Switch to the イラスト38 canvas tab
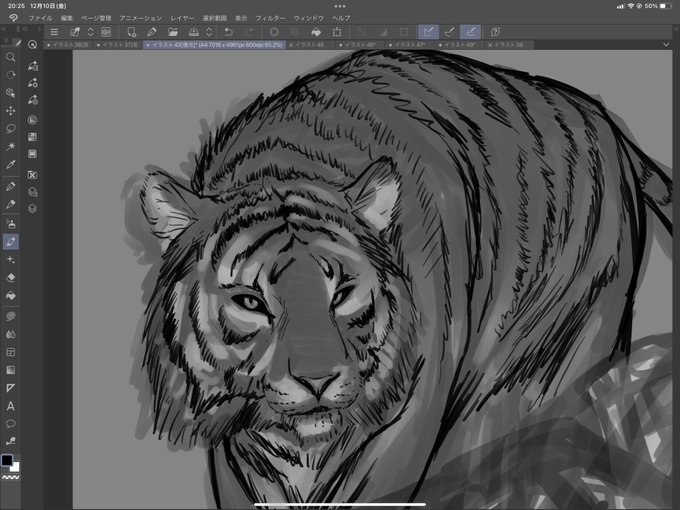 (68, 45)
